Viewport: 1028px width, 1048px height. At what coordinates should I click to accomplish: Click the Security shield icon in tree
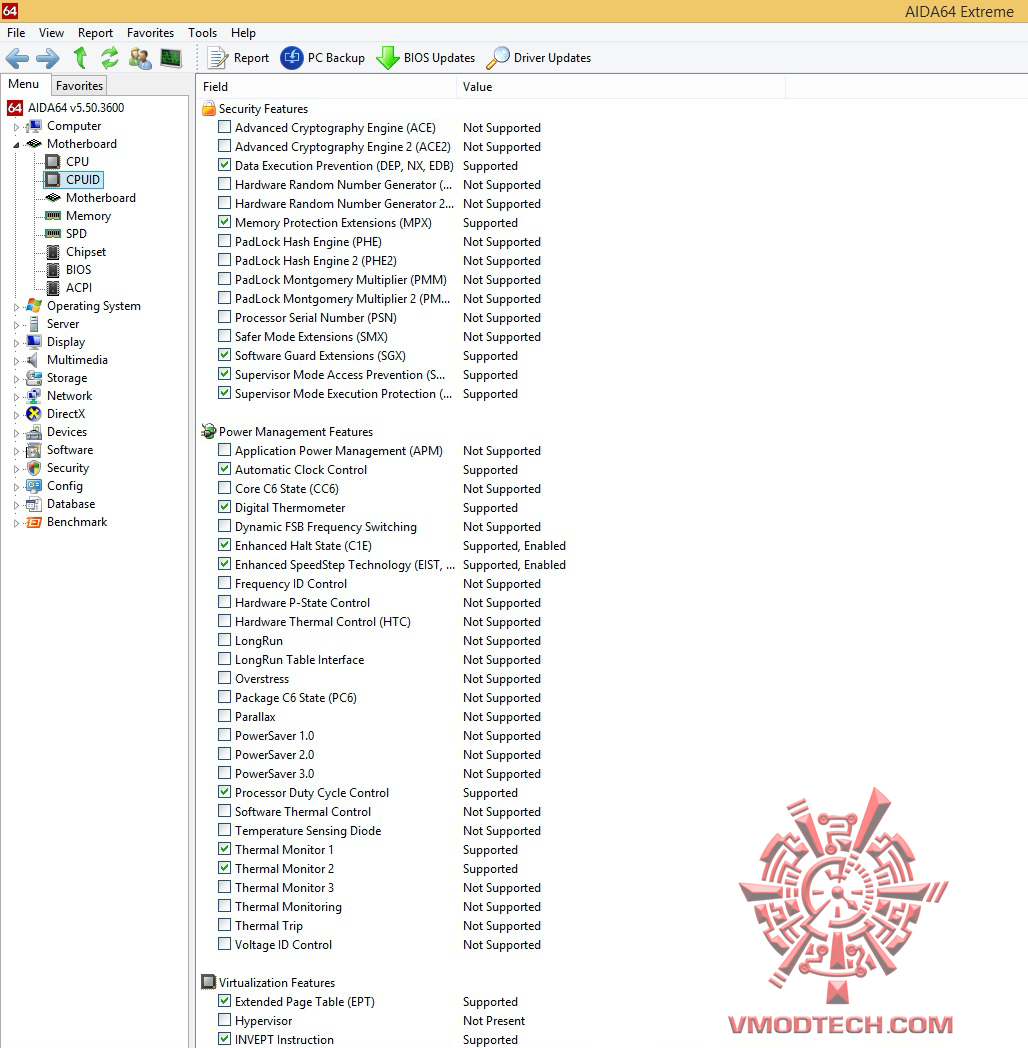click(x=33, y=468)
